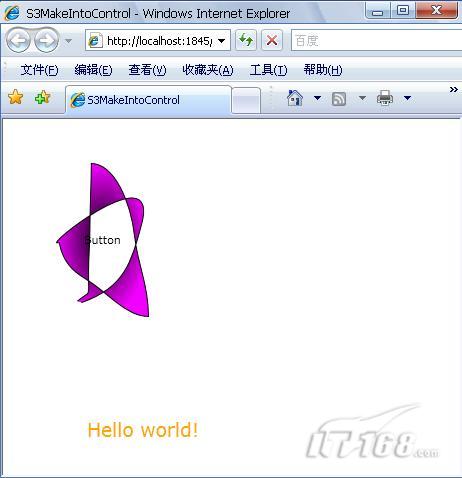Click the Home page house icon
462x478 pixels.
point(295,98)
